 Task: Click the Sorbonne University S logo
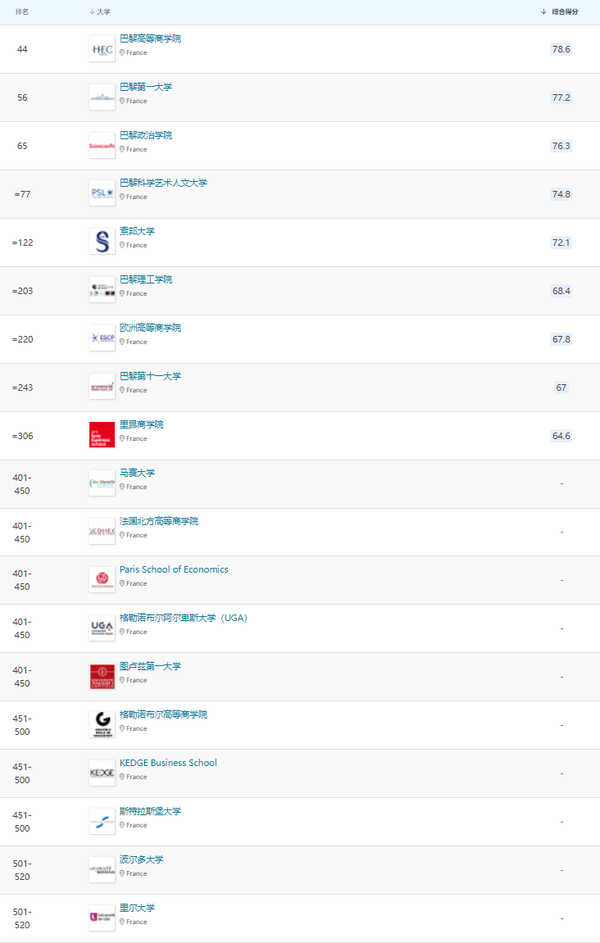coord(102,242)
